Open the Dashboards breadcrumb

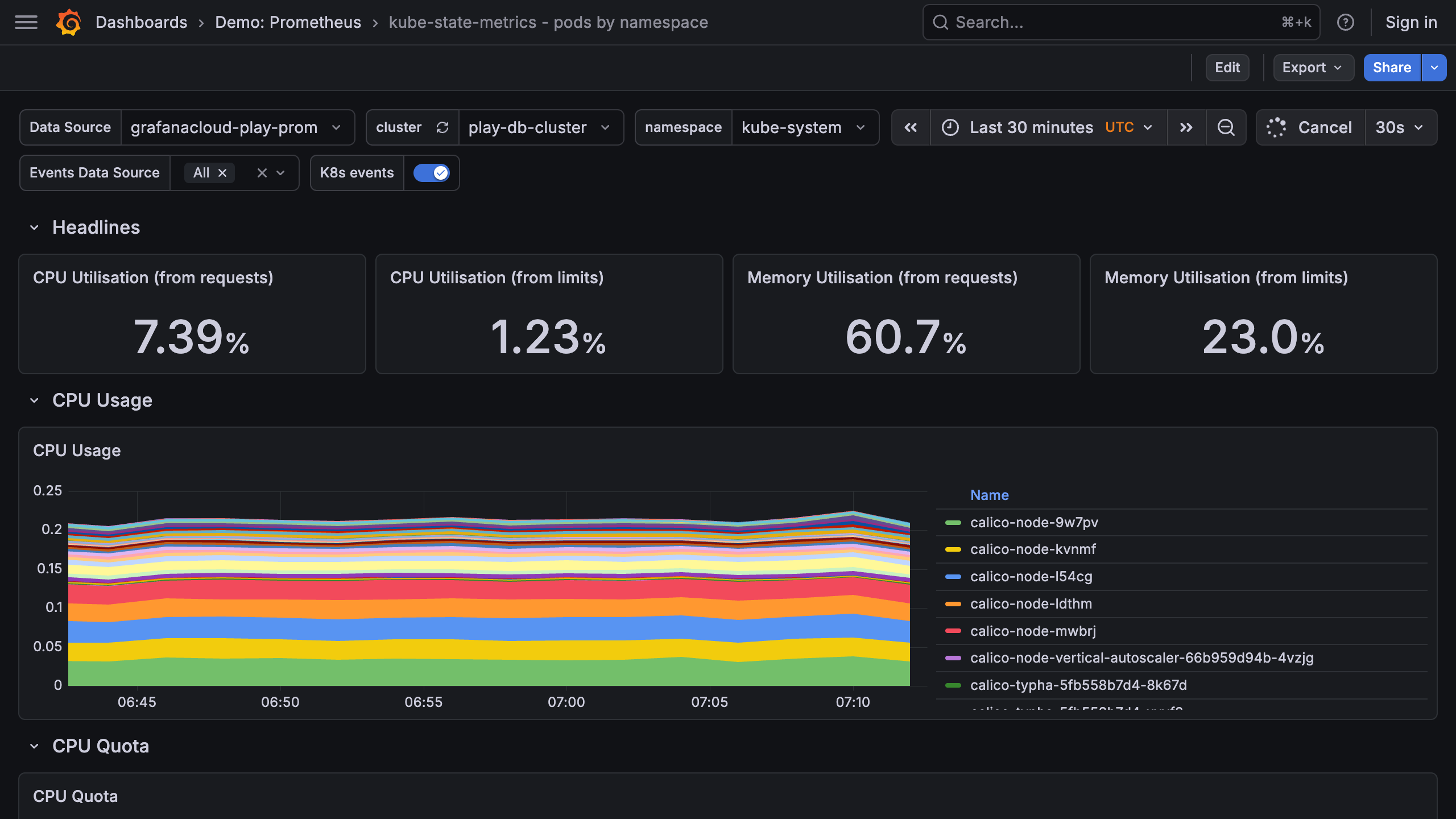click(x=141, y=22)
